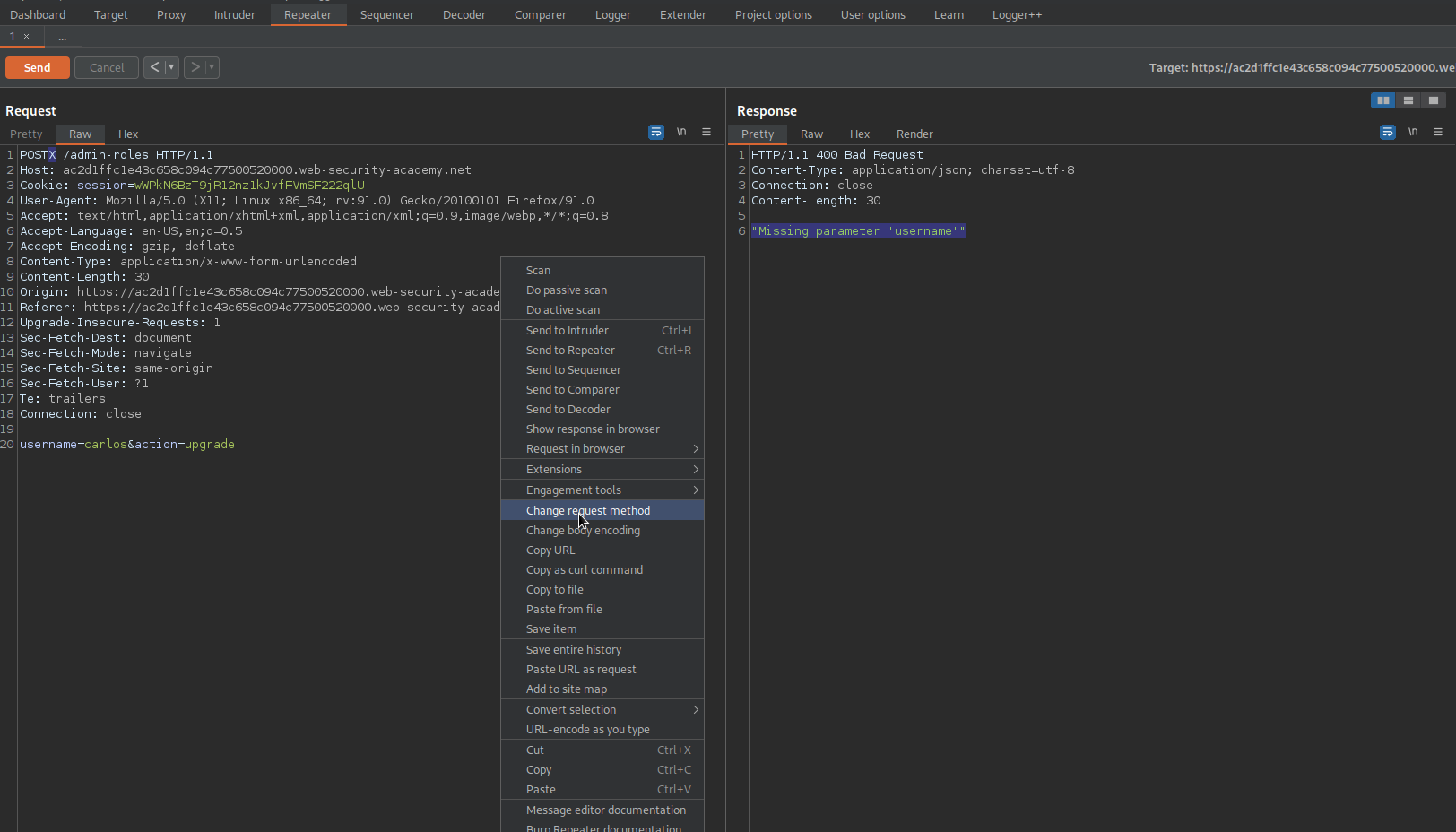Go to next request in history
Screen dimensions: 1456x832
tap(195, 67)
